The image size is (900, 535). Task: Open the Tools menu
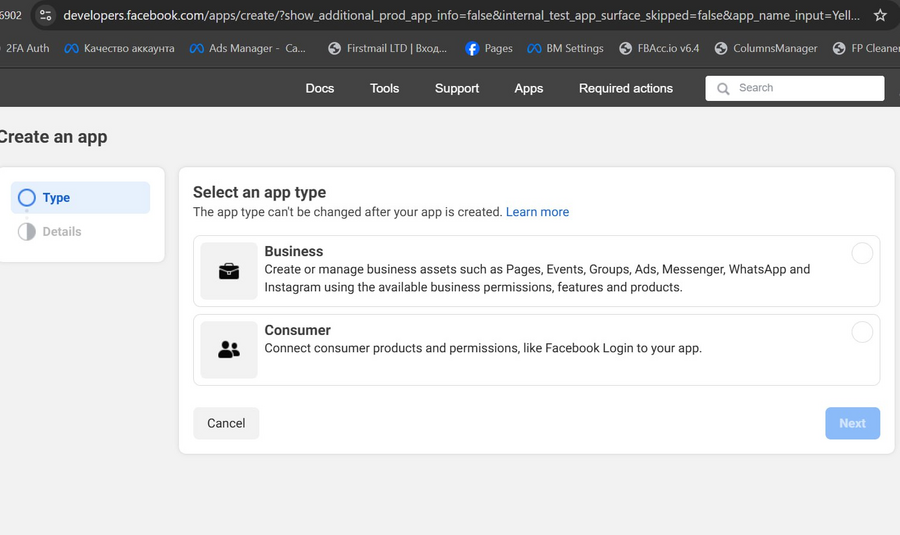point(384,88)
